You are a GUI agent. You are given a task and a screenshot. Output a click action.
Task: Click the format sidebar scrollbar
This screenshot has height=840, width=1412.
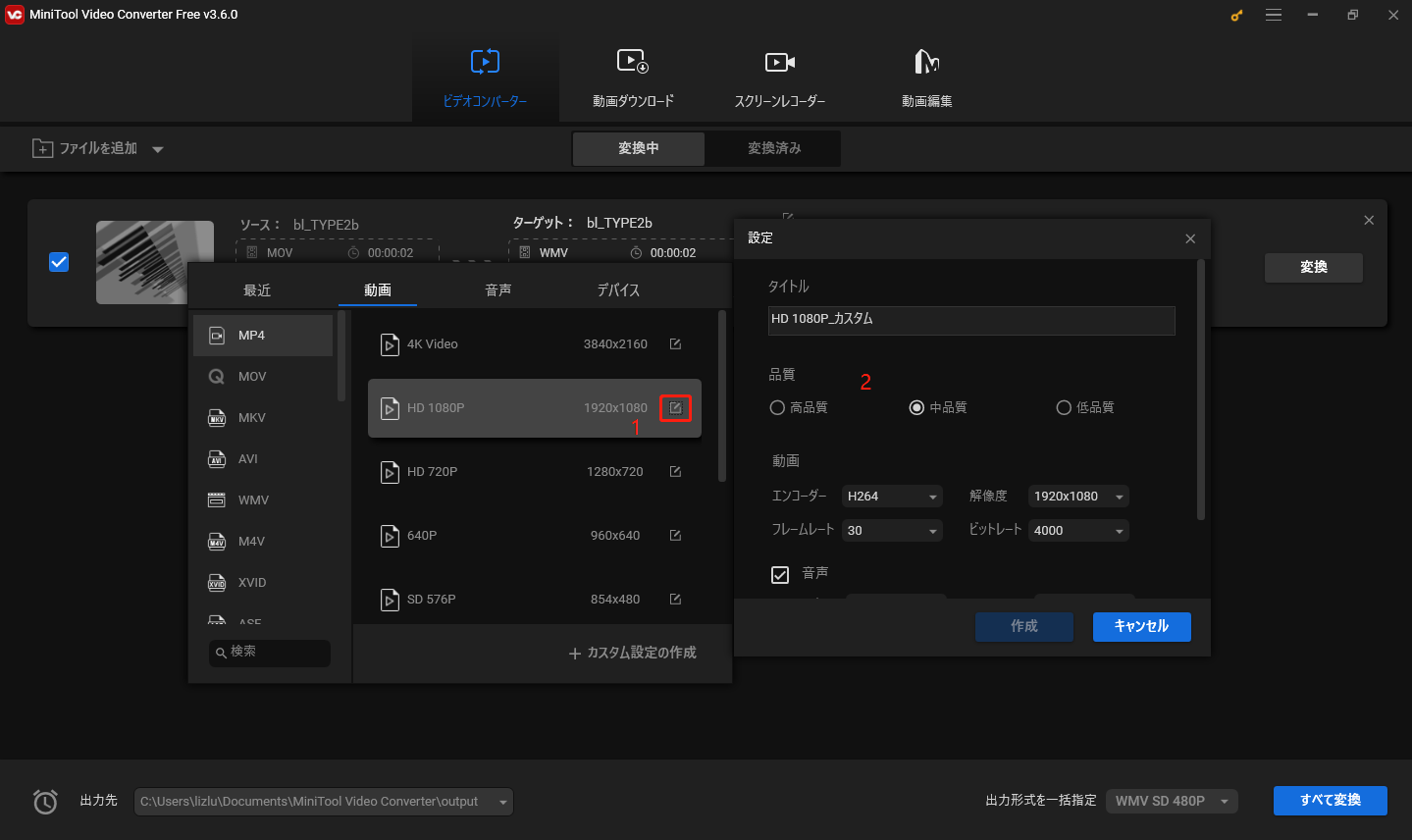click(341, 355)
